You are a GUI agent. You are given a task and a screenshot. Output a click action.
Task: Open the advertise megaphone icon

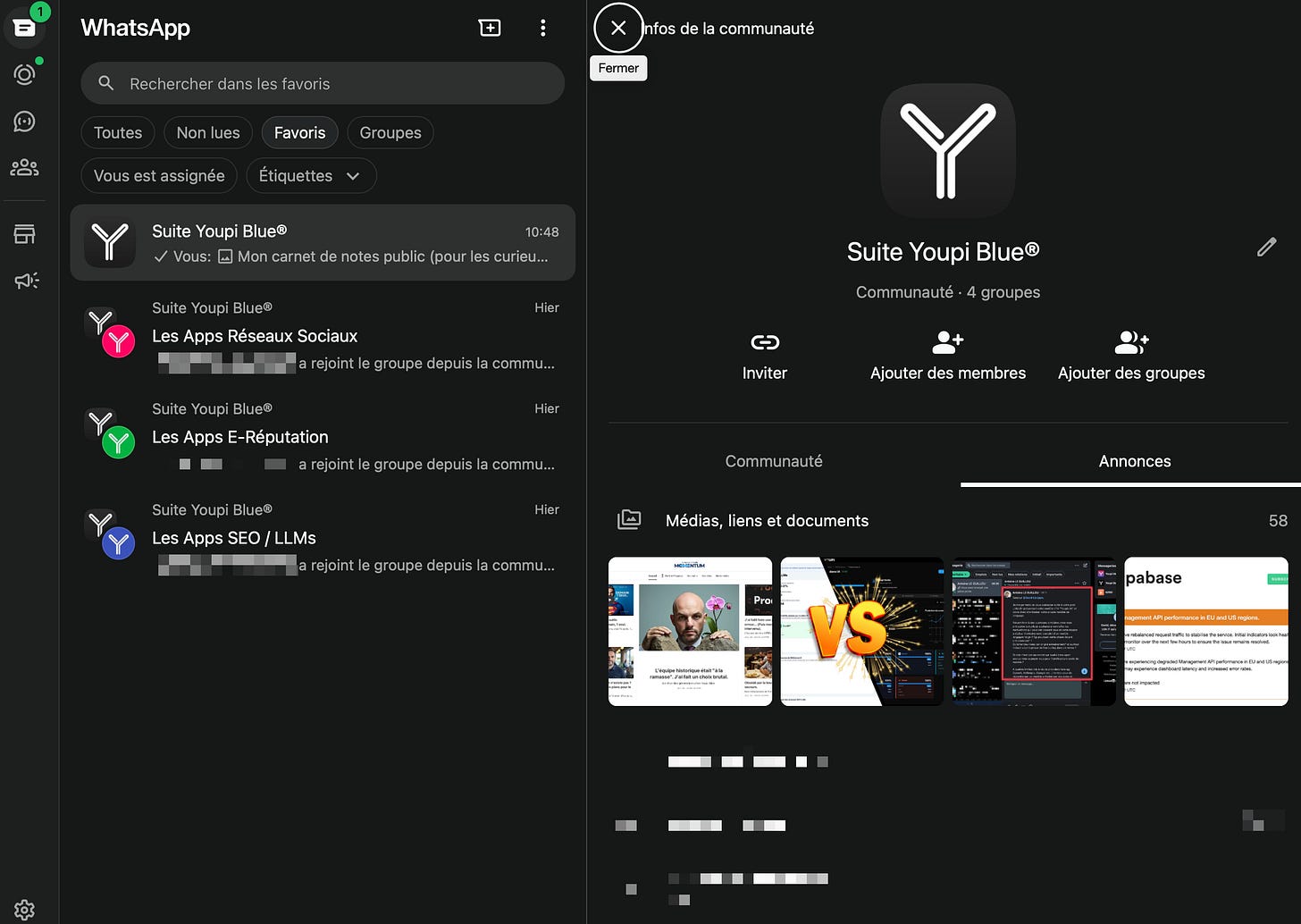25,281
